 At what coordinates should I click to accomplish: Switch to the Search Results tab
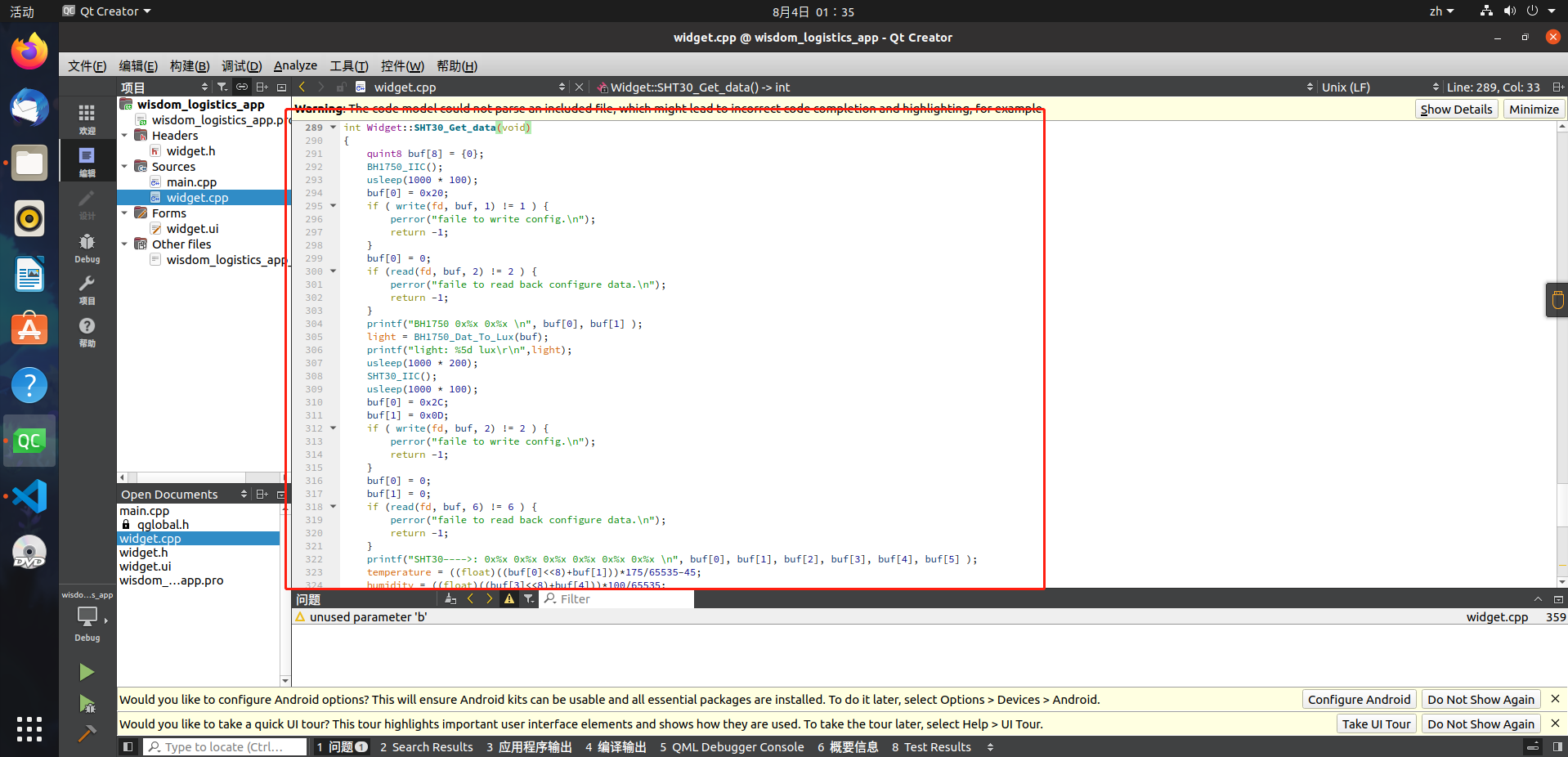[x=426, y=746]
